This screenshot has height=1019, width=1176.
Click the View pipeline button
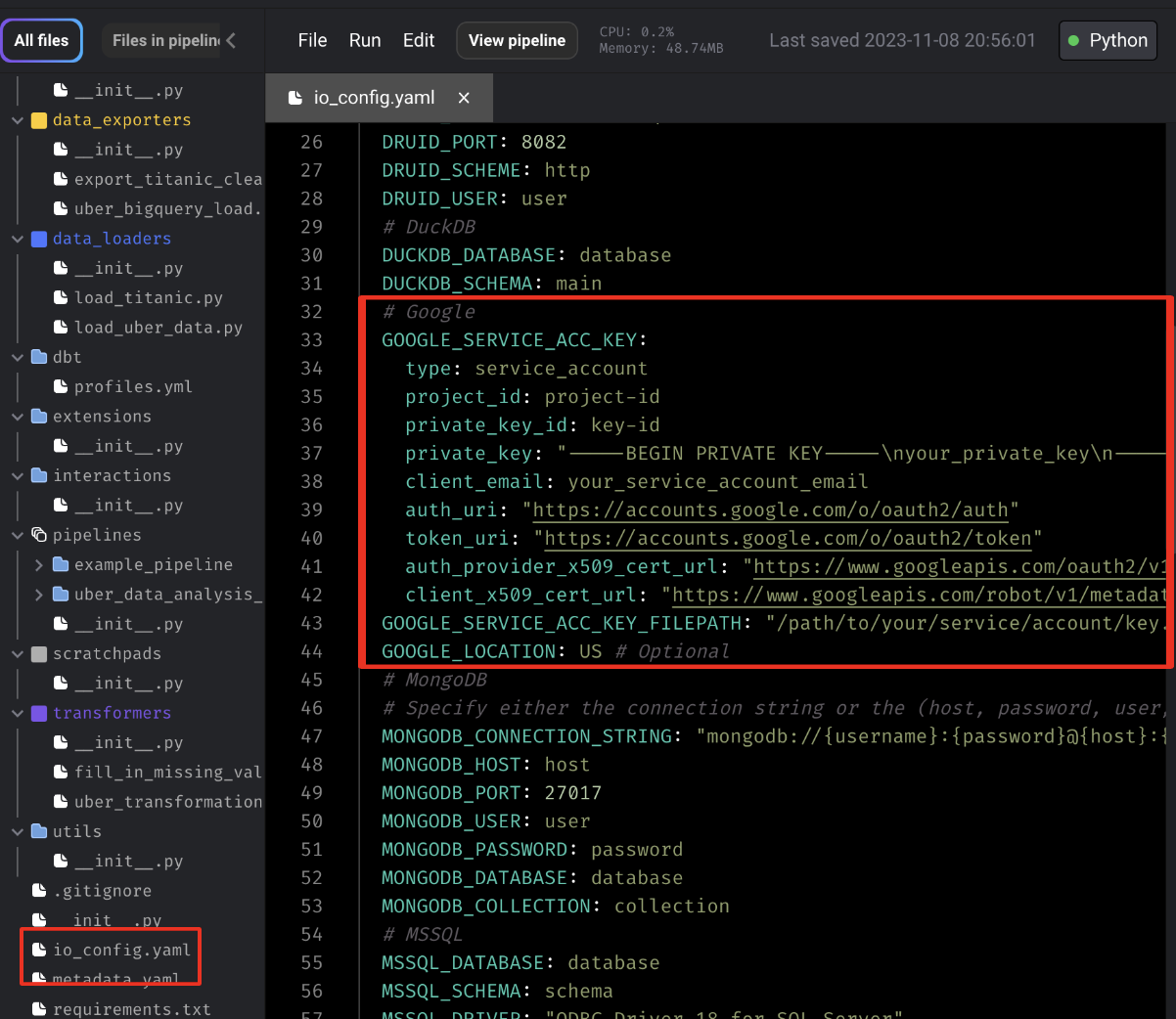(x=517, y=40)
